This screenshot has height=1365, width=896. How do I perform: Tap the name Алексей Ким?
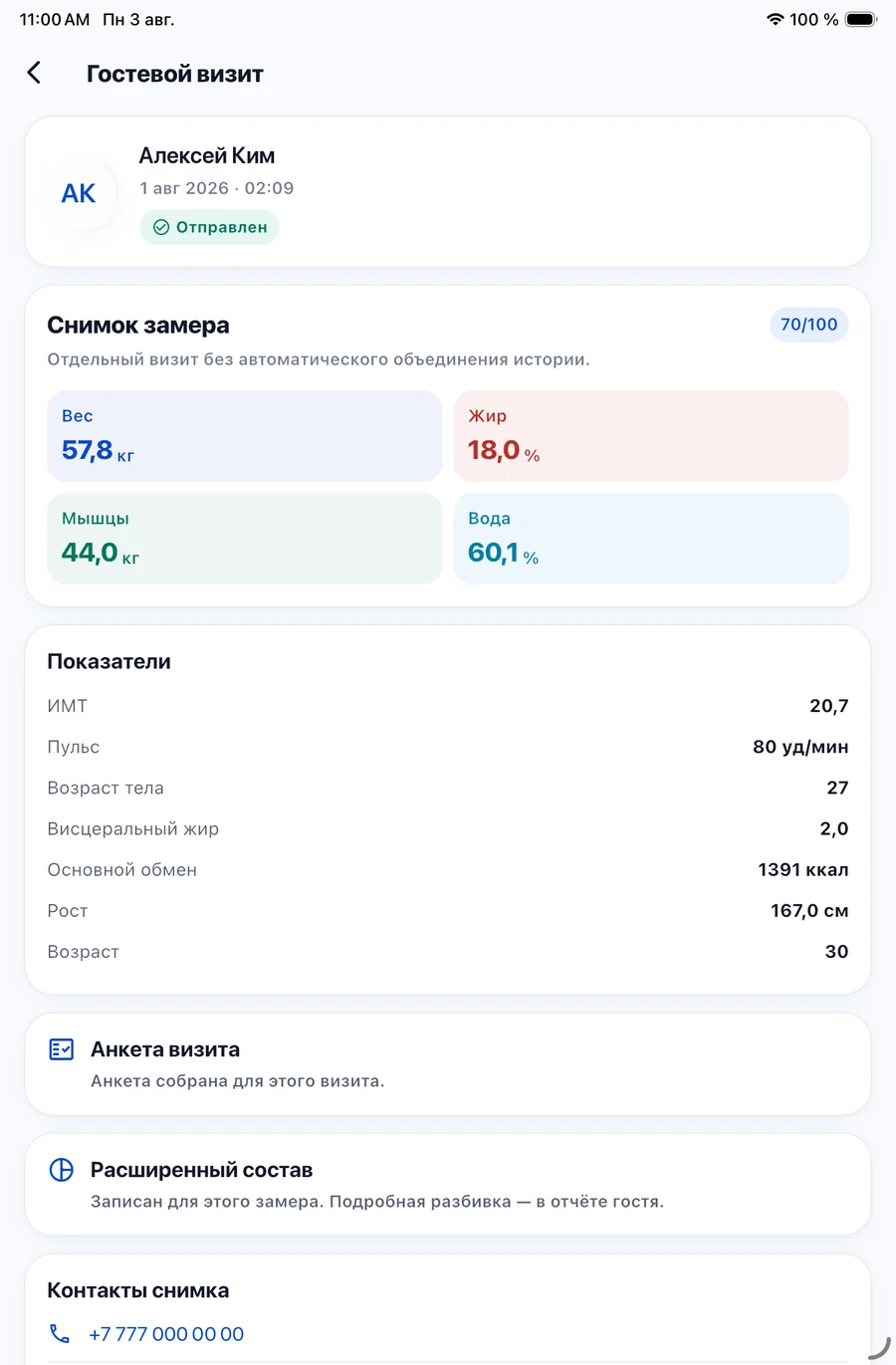pyautogui.click(x=207, y=155)
